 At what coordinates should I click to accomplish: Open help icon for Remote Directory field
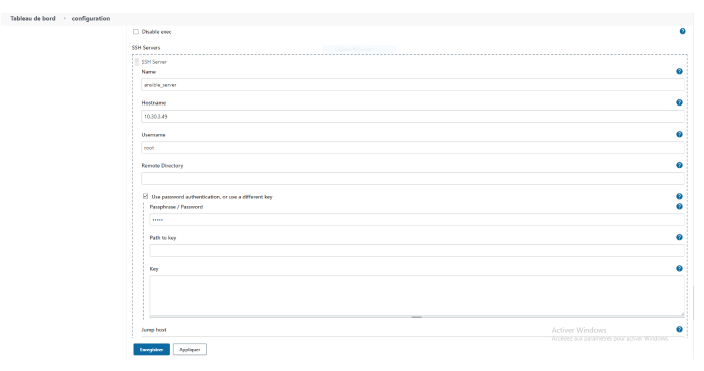click(x=679, y=165)
